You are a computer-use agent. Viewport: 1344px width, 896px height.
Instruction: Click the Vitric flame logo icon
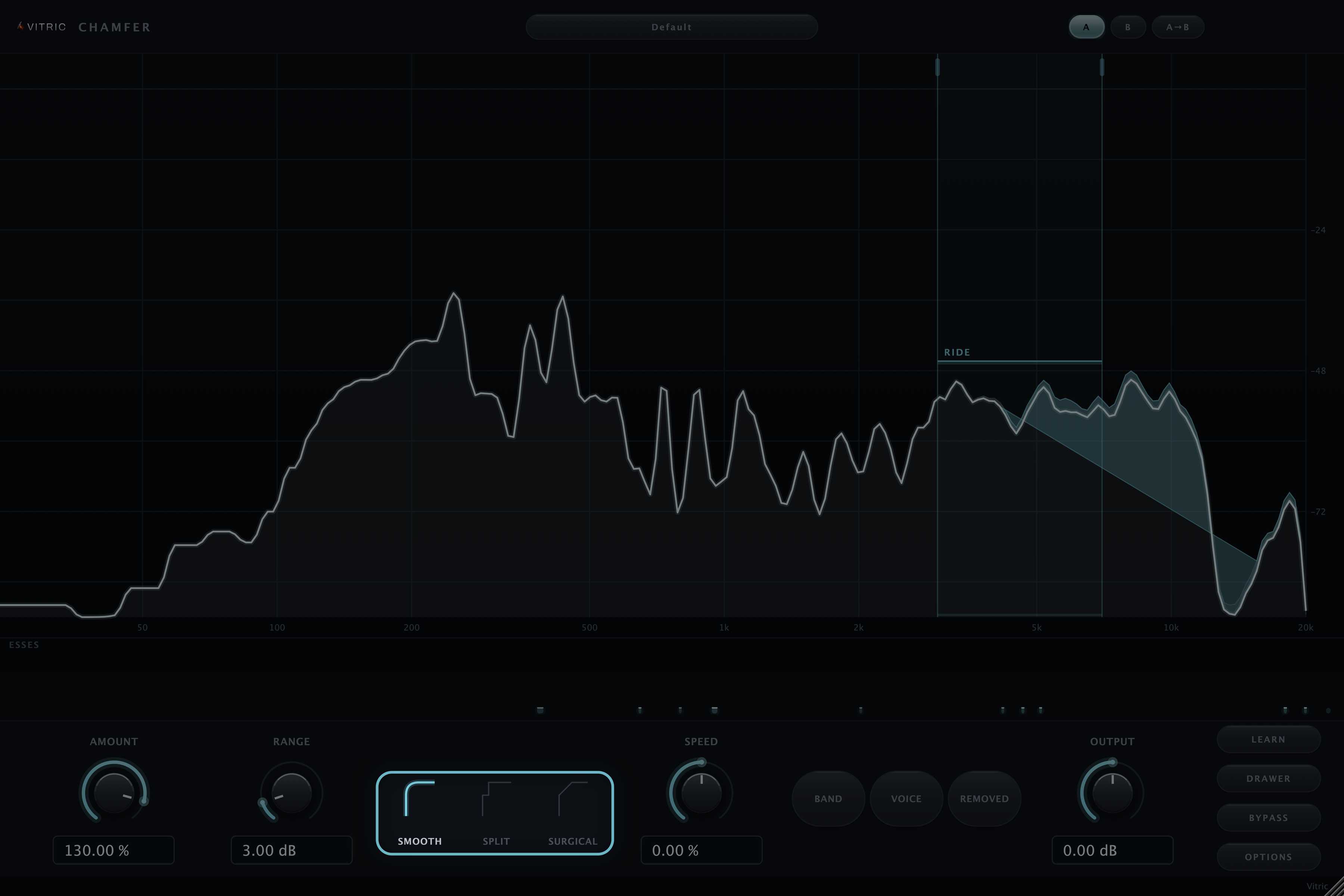point(21,26)
